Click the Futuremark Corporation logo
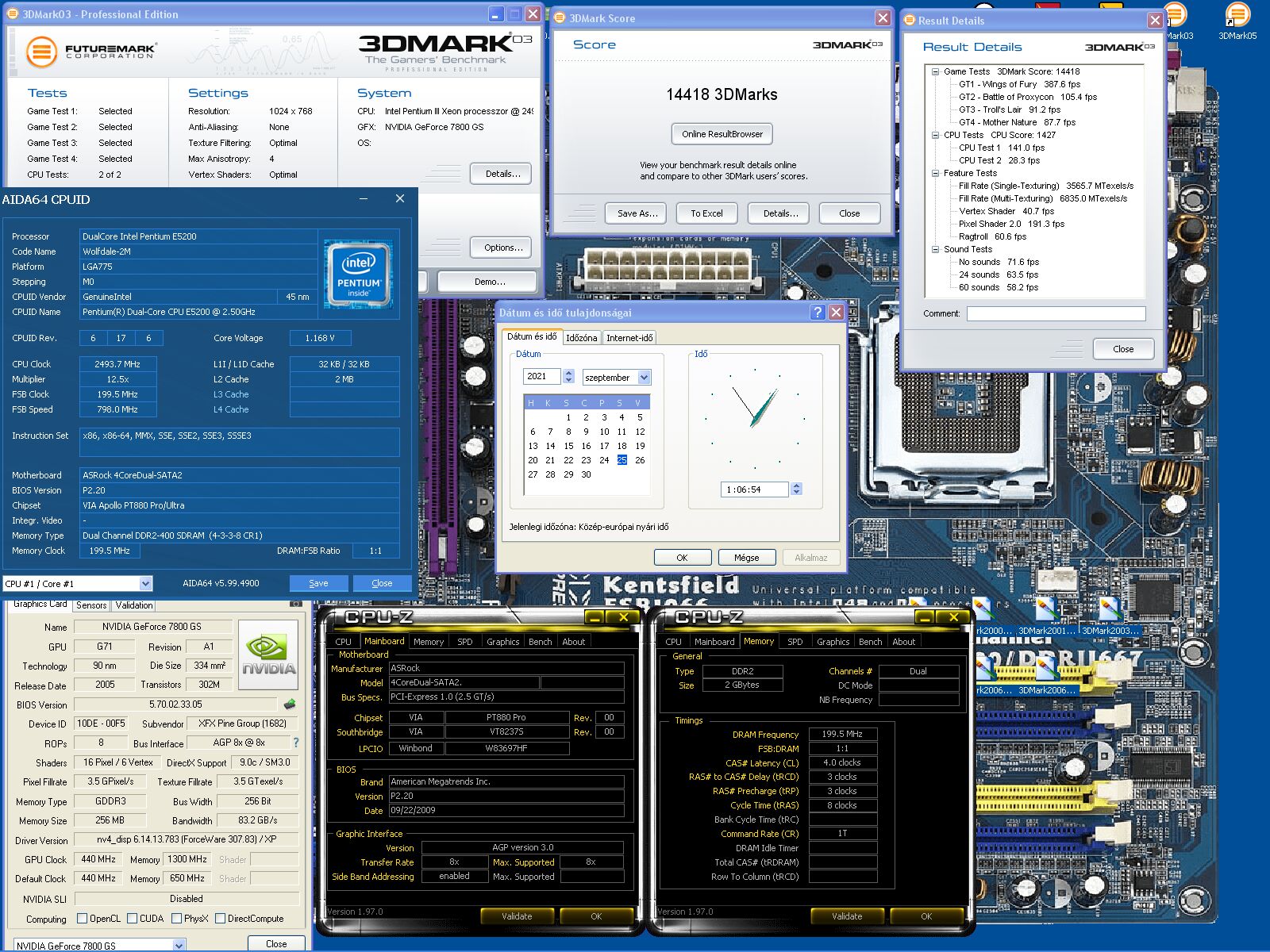This screenshot has height=952, width=1270. [90, 52]
